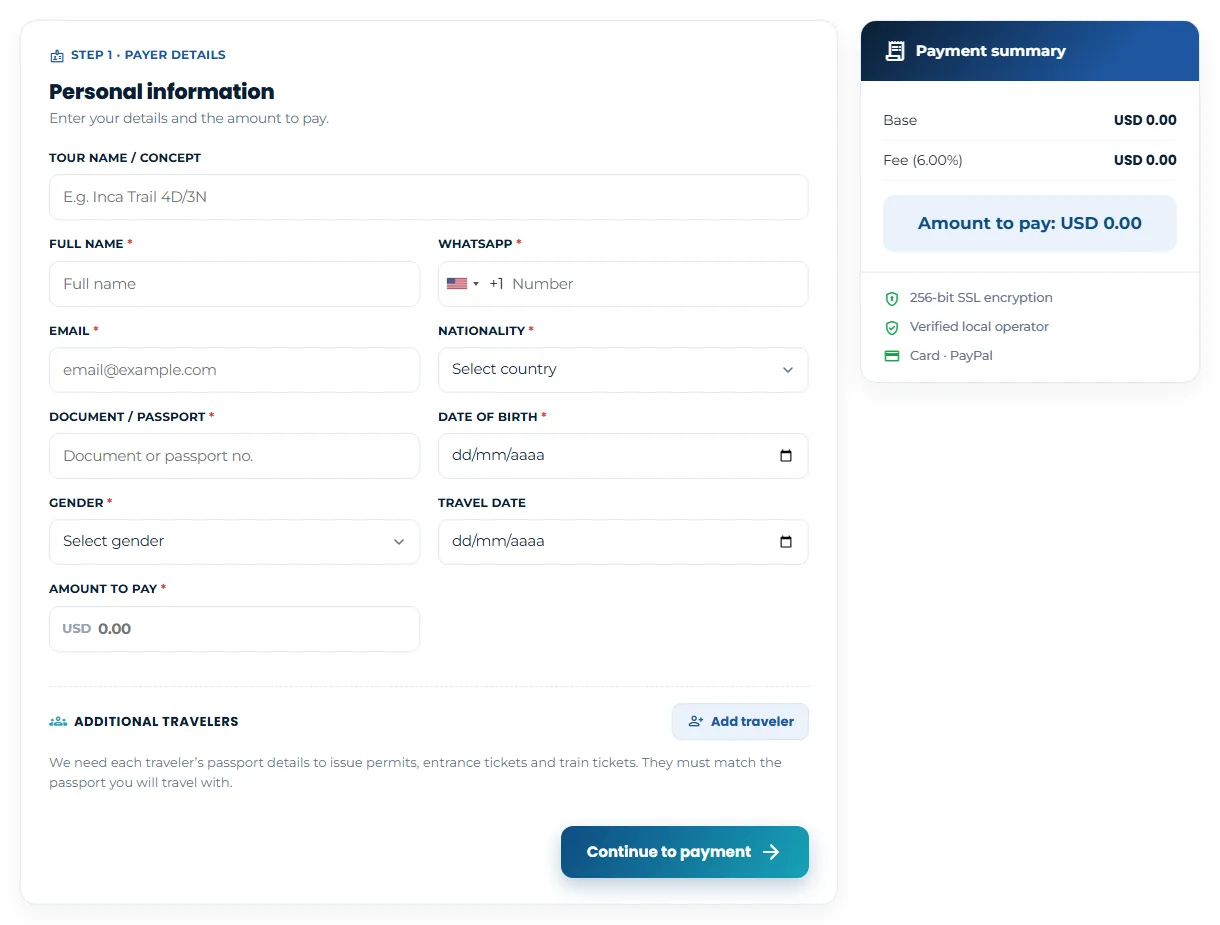Open the Nationality country dropdown
Image resolution: width=1220 pixels, height=925 pixels.
[623, 370]
